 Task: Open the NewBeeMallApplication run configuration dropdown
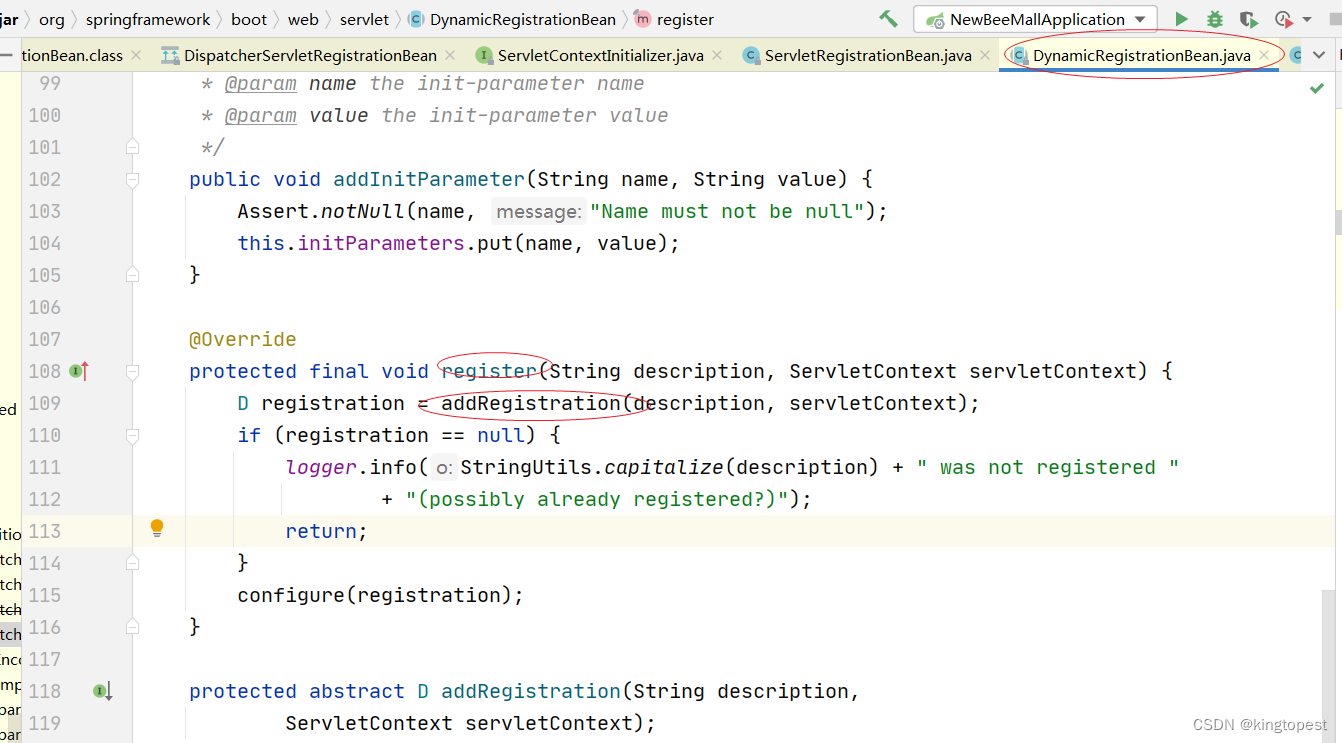1141,18
